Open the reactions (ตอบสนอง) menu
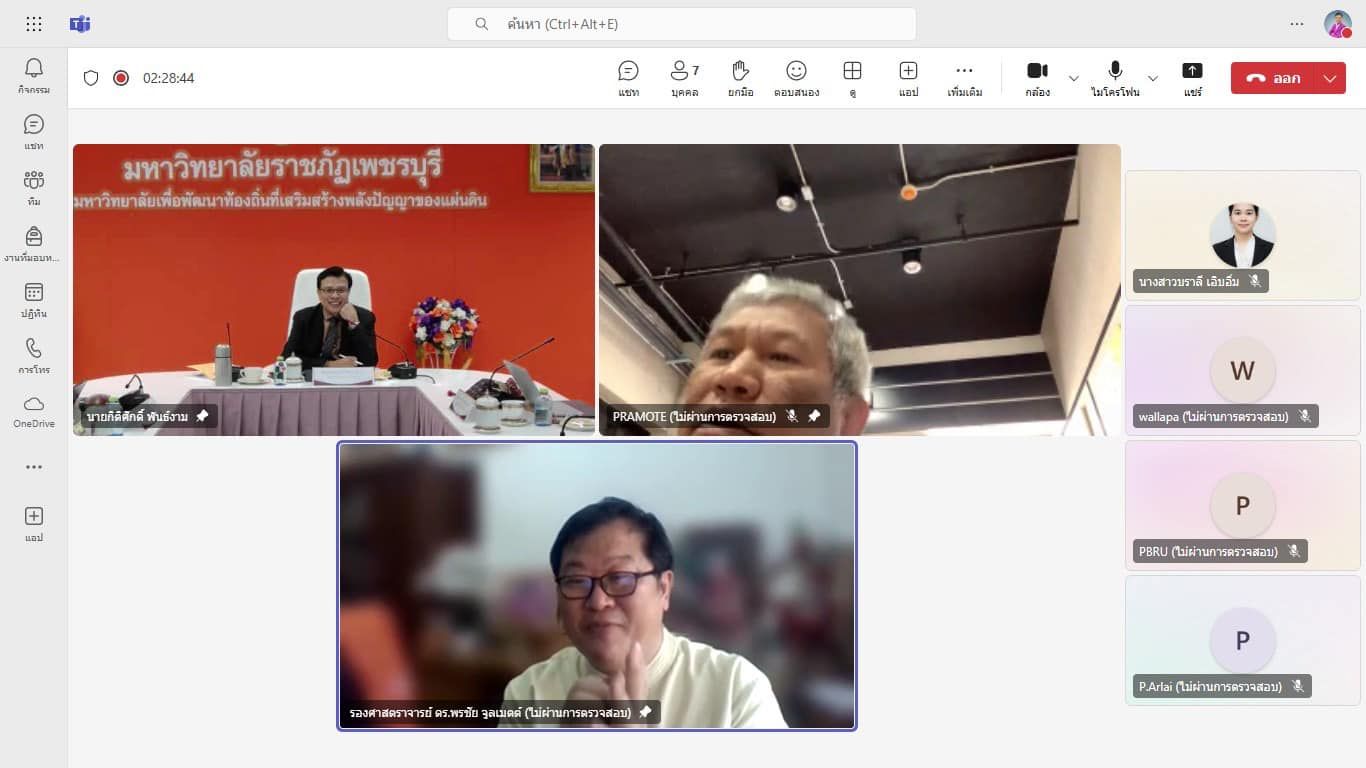The height and width of the screenshot is (768, 1366). pyautogui.click(x=796, y=78)
